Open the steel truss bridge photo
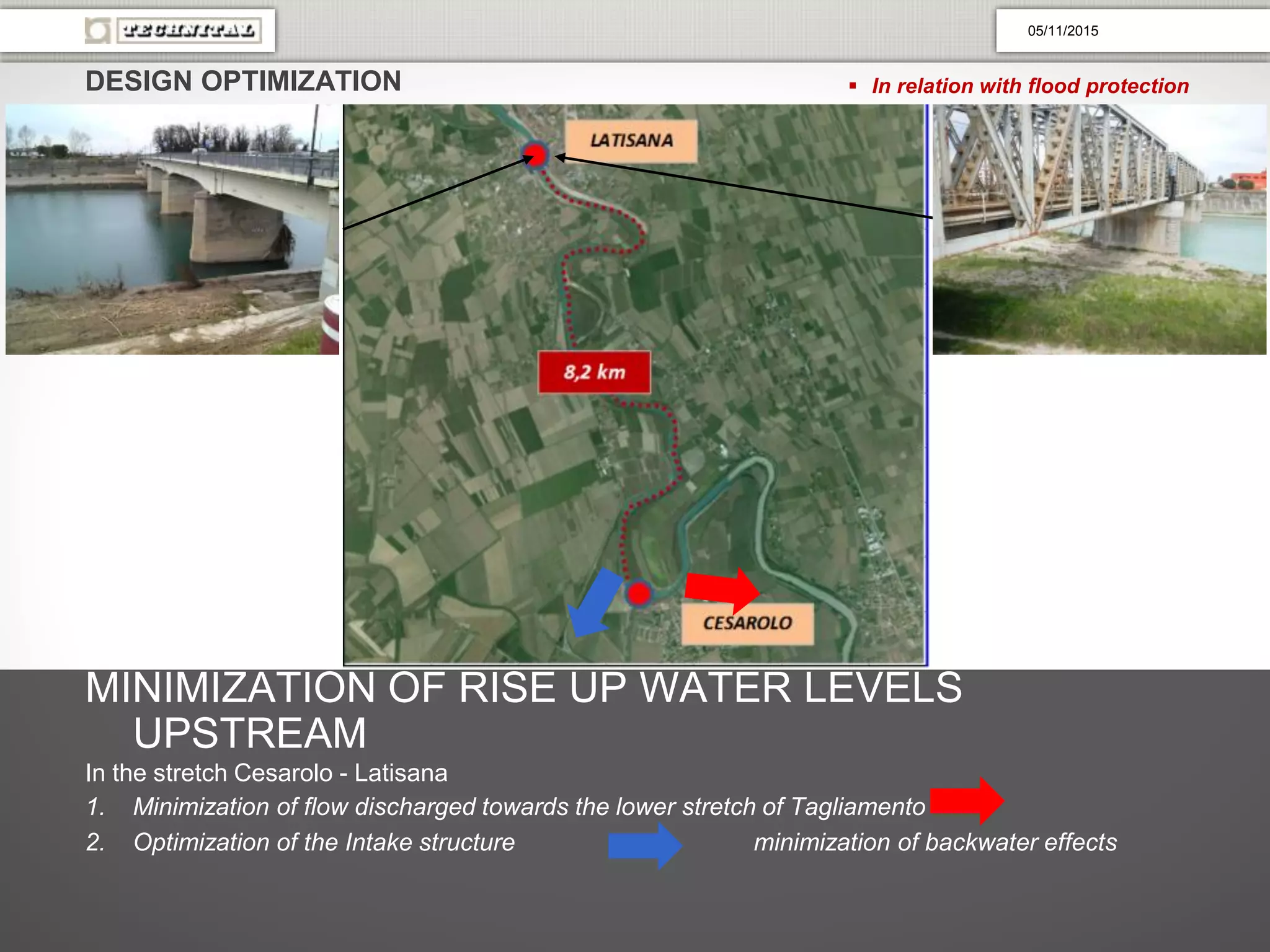Viewport: 1270px width, 952px height. click(x=1099, y=229)
